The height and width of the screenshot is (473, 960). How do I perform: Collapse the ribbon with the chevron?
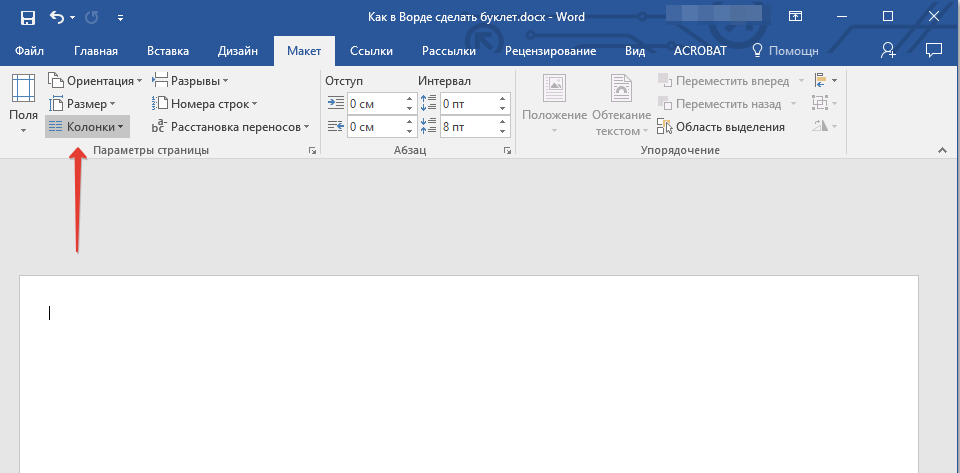[x=941, y=150]
